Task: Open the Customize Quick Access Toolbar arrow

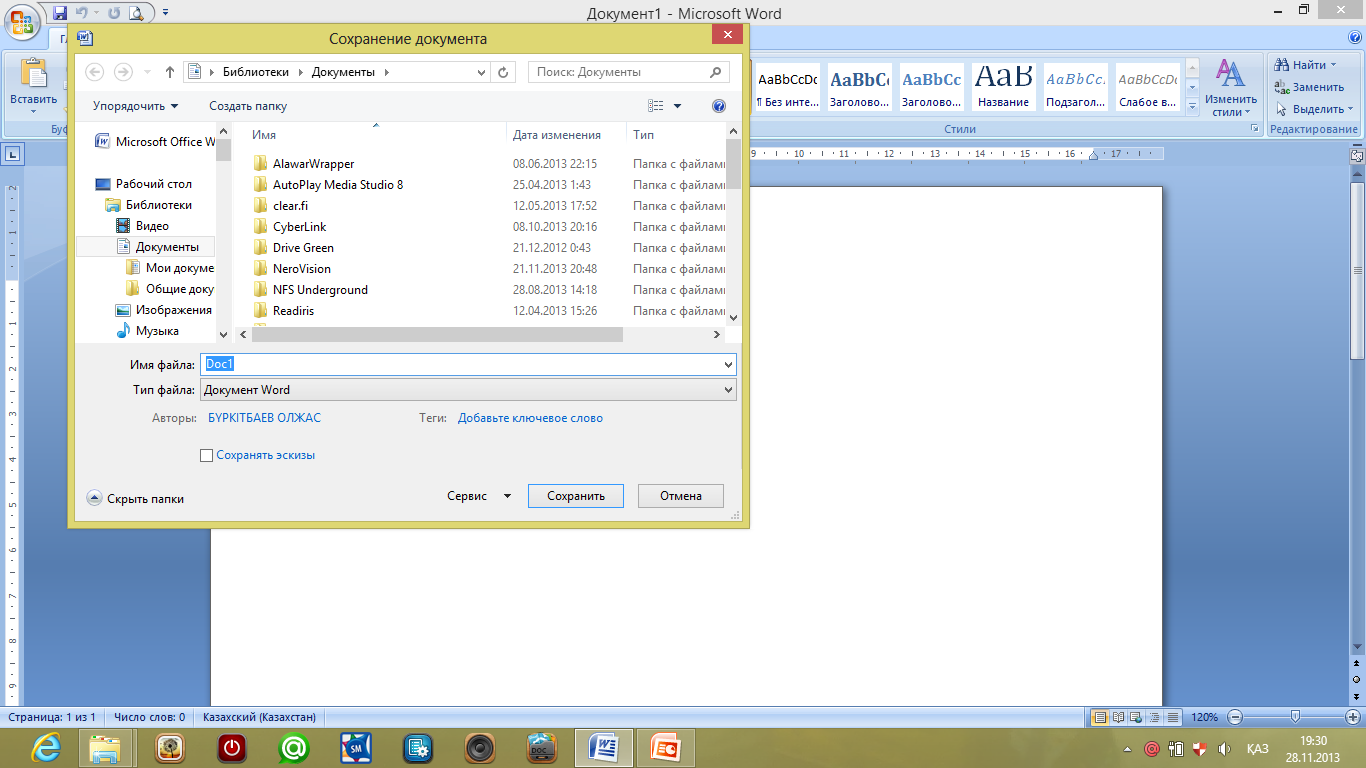Action: pyautogui.click(x=165, y=13)
